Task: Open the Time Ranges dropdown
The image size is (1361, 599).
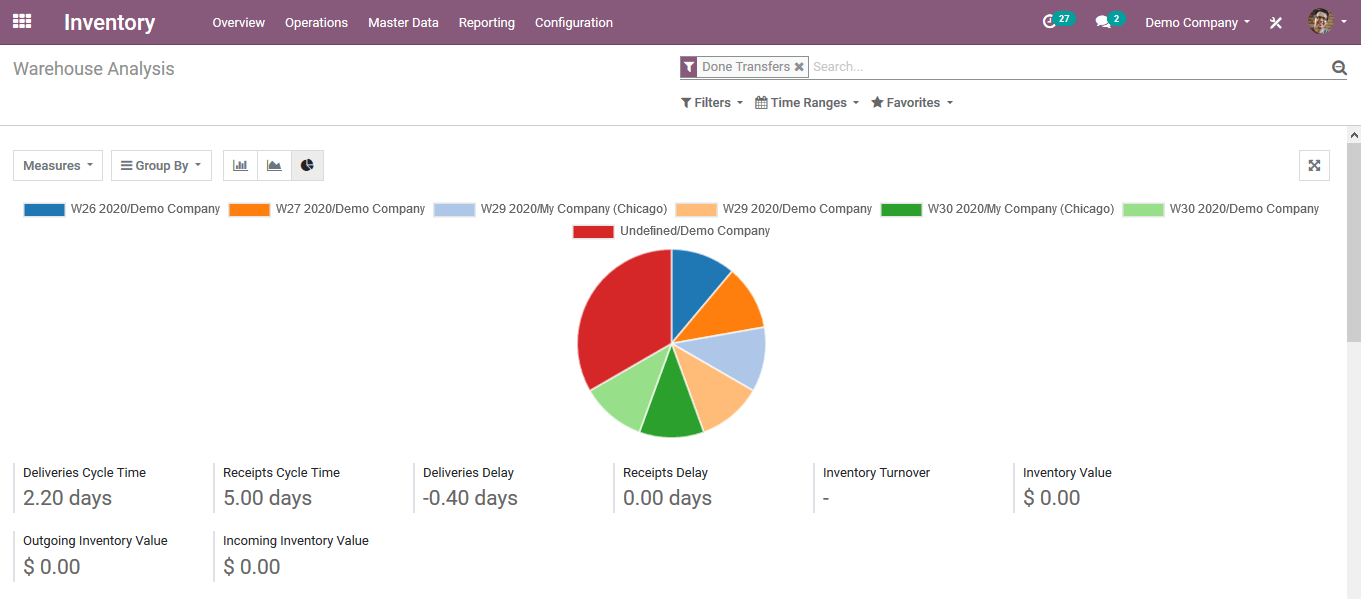Action: coord(806,103)
